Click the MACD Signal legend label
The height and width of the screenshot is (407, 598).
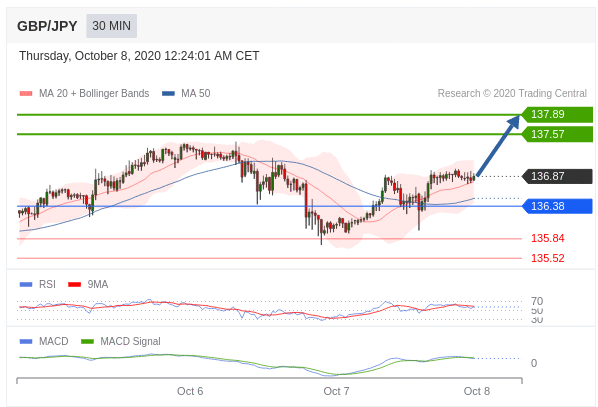[x=130, y=341]
